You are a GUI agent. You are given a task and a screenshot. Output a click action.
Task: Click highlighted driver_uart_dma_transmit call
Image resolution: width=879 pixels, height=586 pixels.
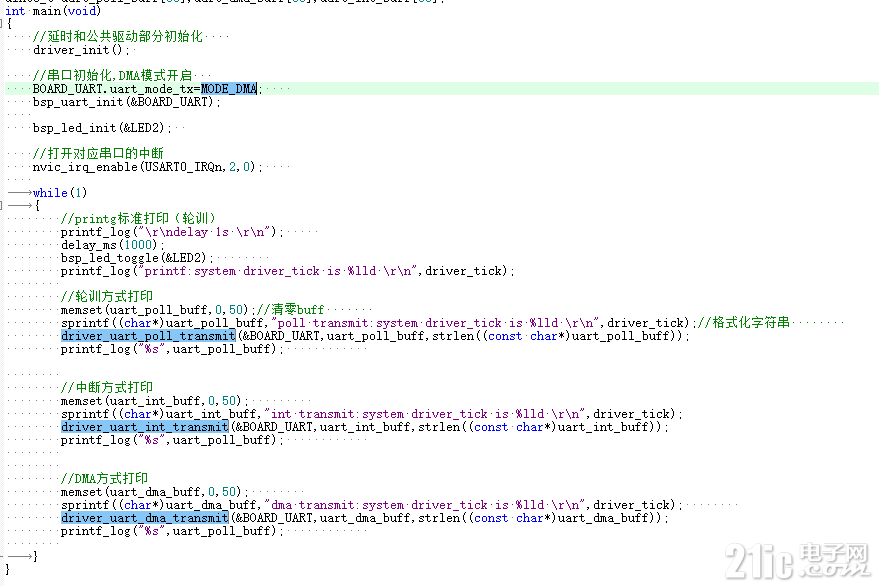(145, 518)
